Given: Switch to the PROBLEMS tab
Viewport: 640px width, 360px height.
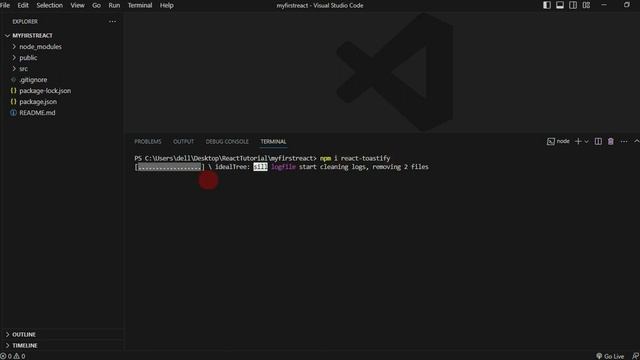Looking at the screenshot, I should [x=148, y=142].
